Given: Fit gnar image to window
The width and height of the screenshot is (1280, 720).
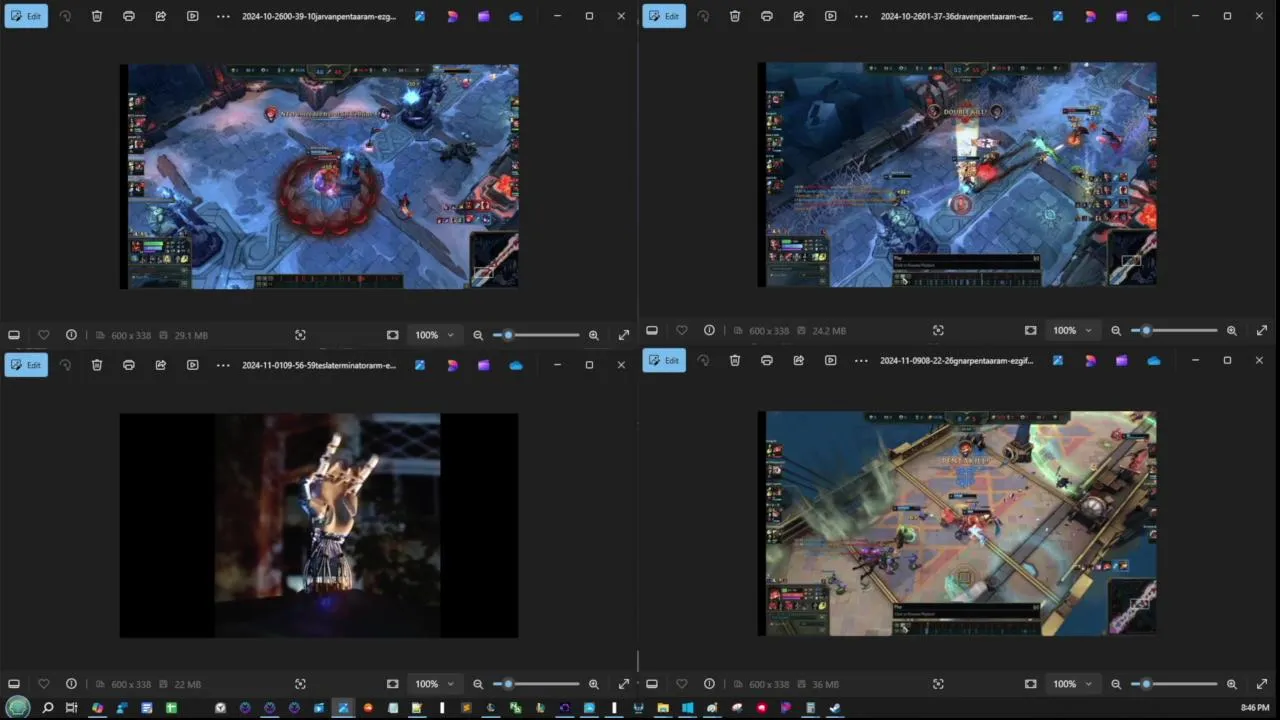Looking at the screenshot, I should coord(1031,684).
